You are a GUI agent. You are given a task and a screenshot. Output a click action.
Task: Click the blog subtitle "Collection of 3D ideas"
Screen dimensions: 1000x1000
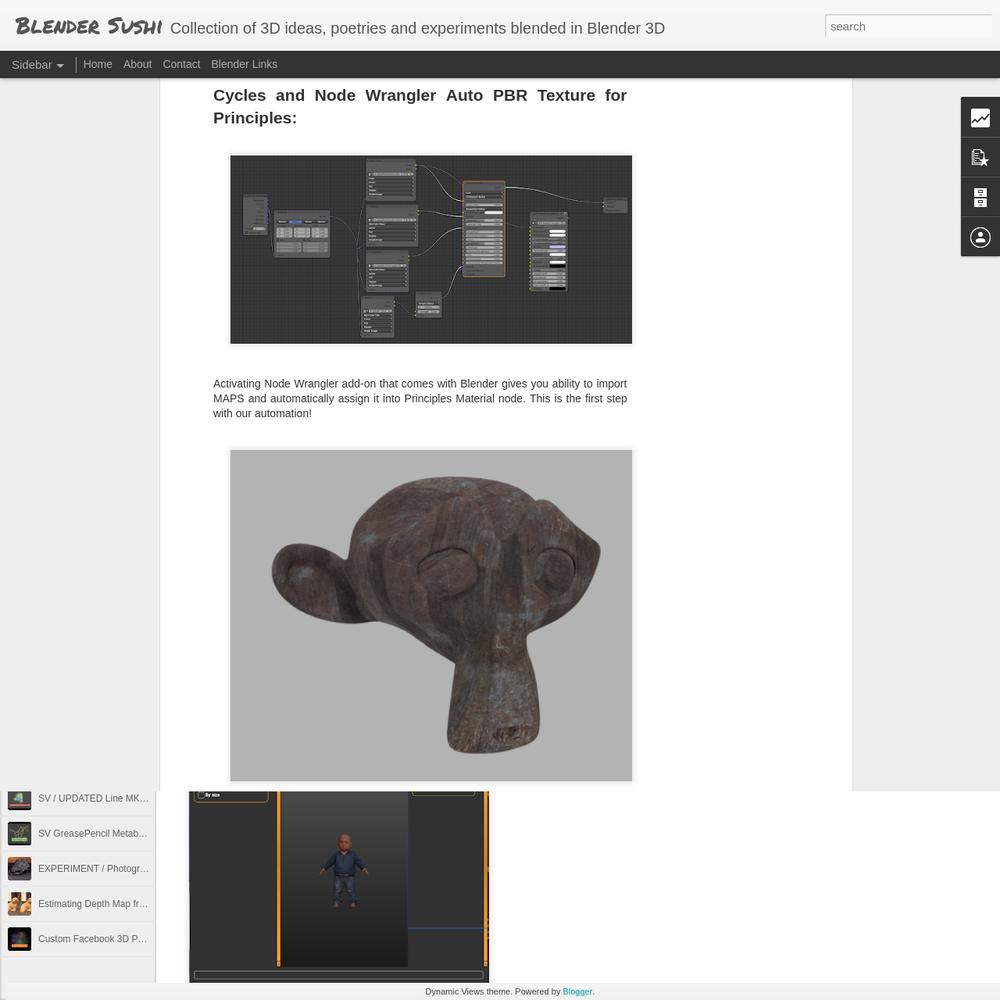coord(417,28)
